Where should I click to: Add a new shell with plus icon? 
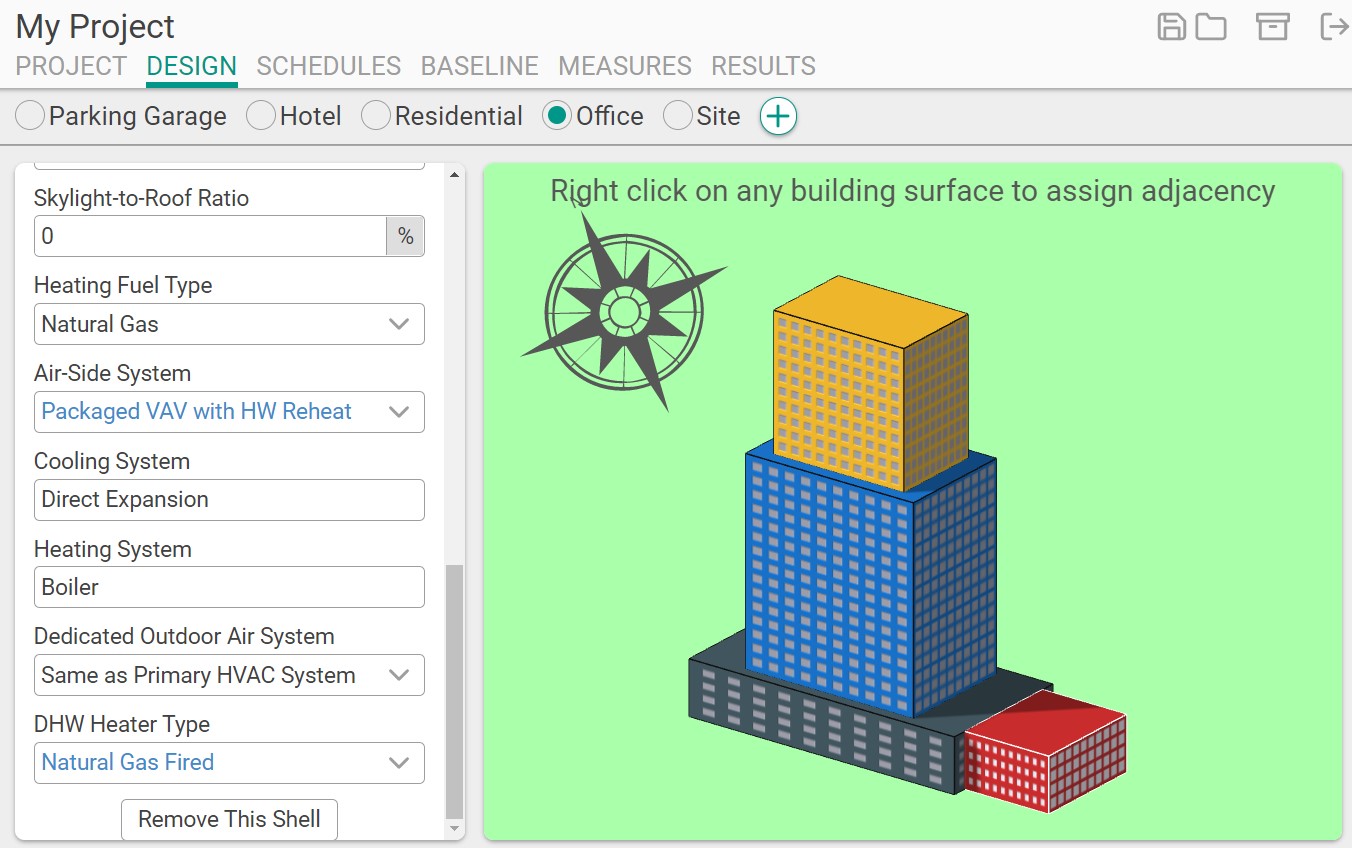click(778, 117)
